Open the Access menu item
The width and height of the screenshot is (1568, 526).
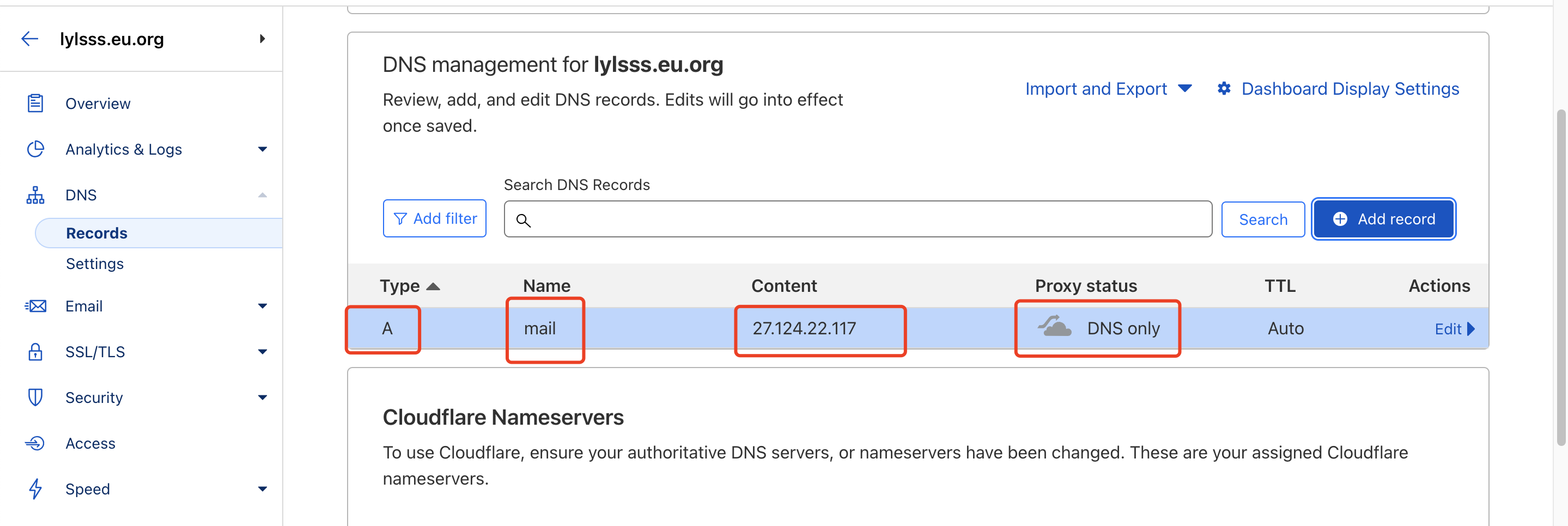pyautogui.click(x=90, y=443)
